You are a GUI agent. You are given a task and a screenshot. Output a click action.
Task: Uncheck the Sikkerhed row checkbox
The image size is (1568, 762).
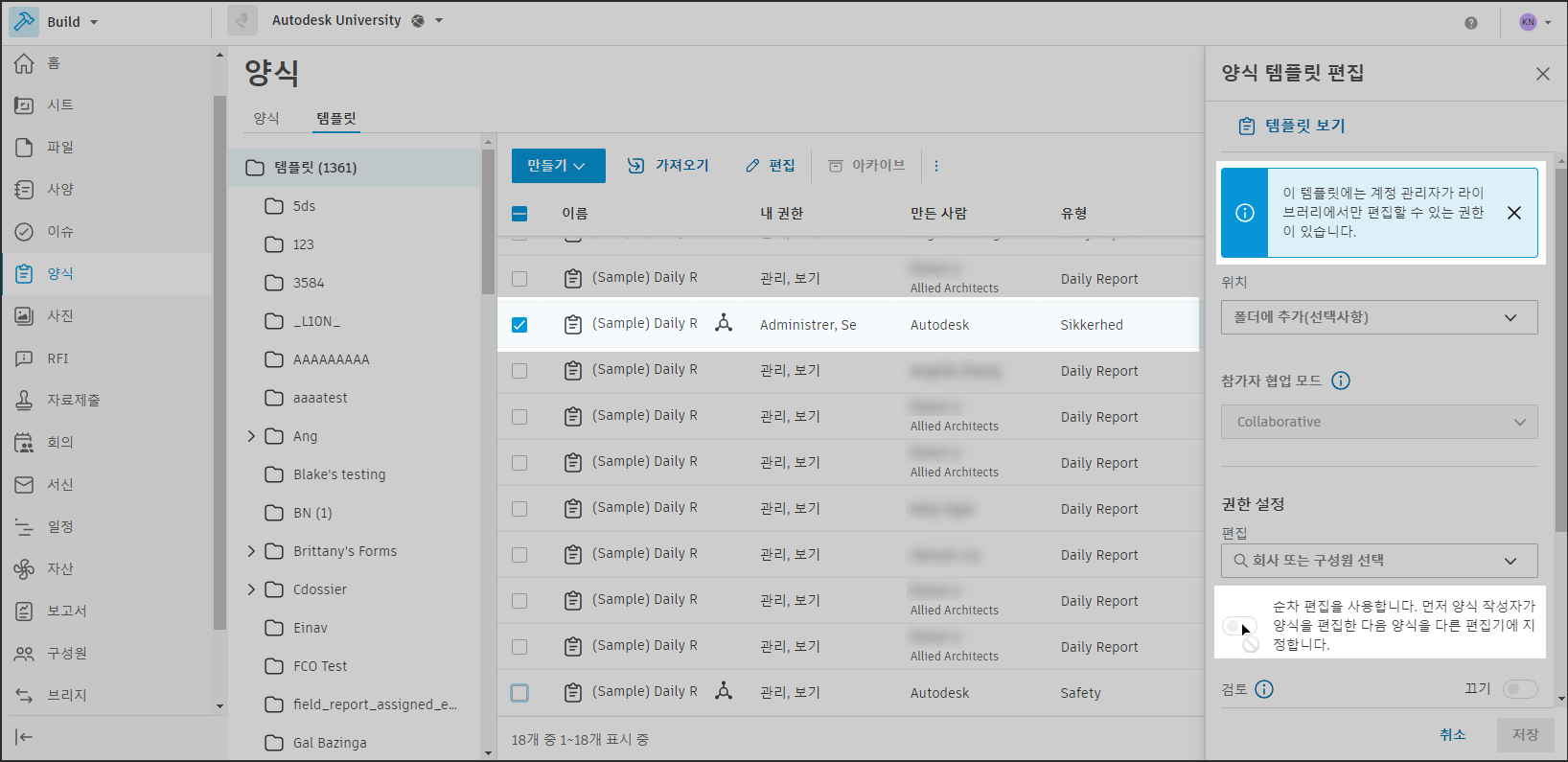coord(519,325)
